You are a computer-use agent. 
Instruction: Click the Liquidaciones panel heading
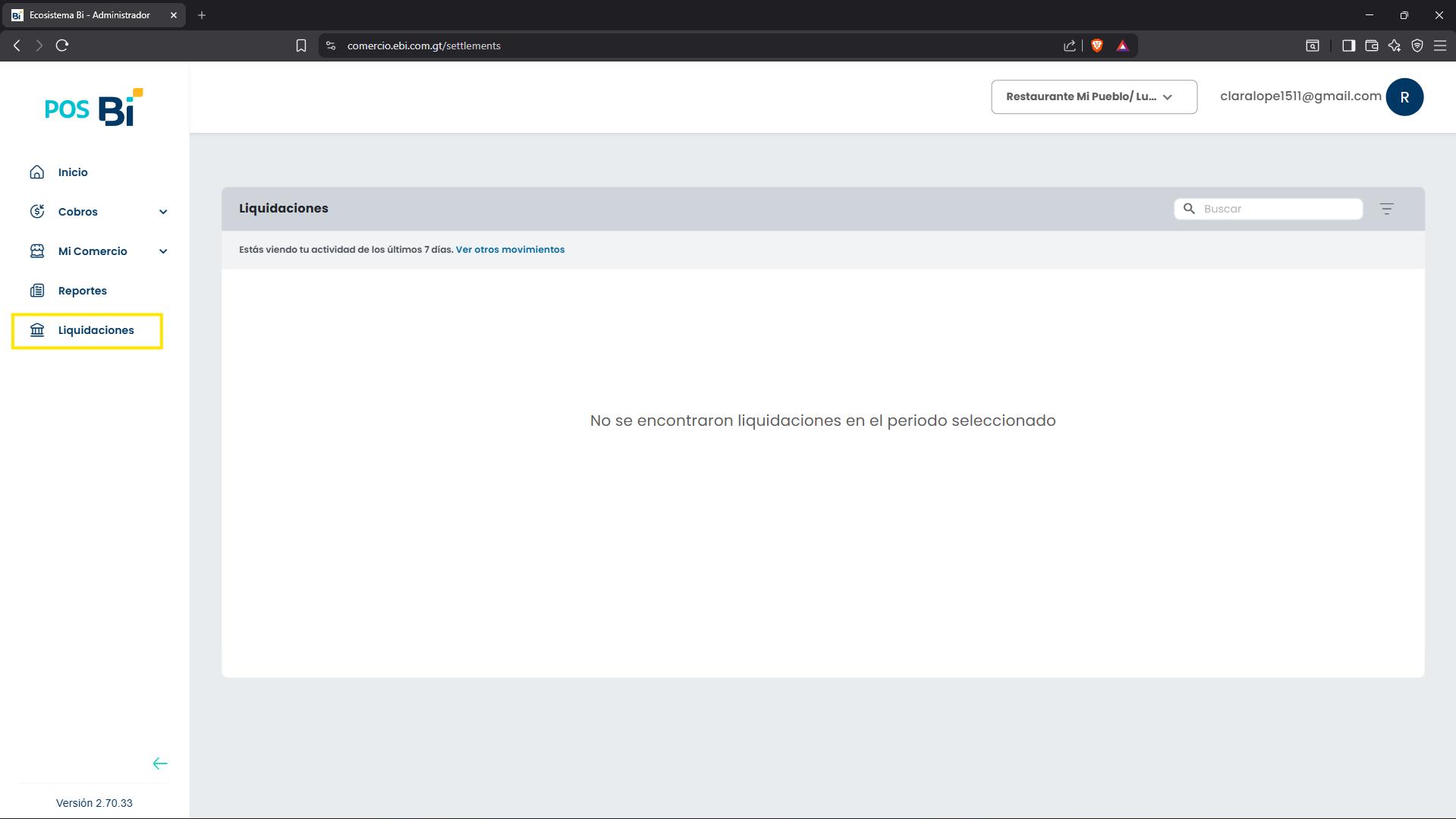pos(284,209)
